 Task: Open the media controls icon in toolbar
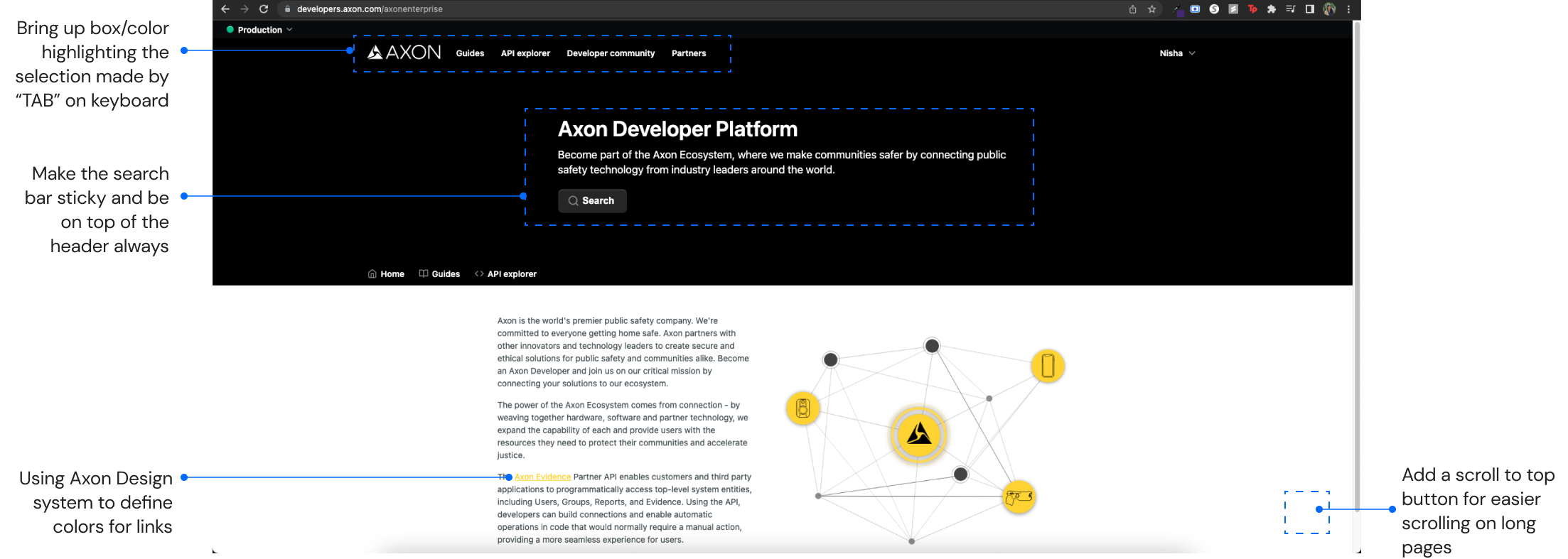point(1290,9)
